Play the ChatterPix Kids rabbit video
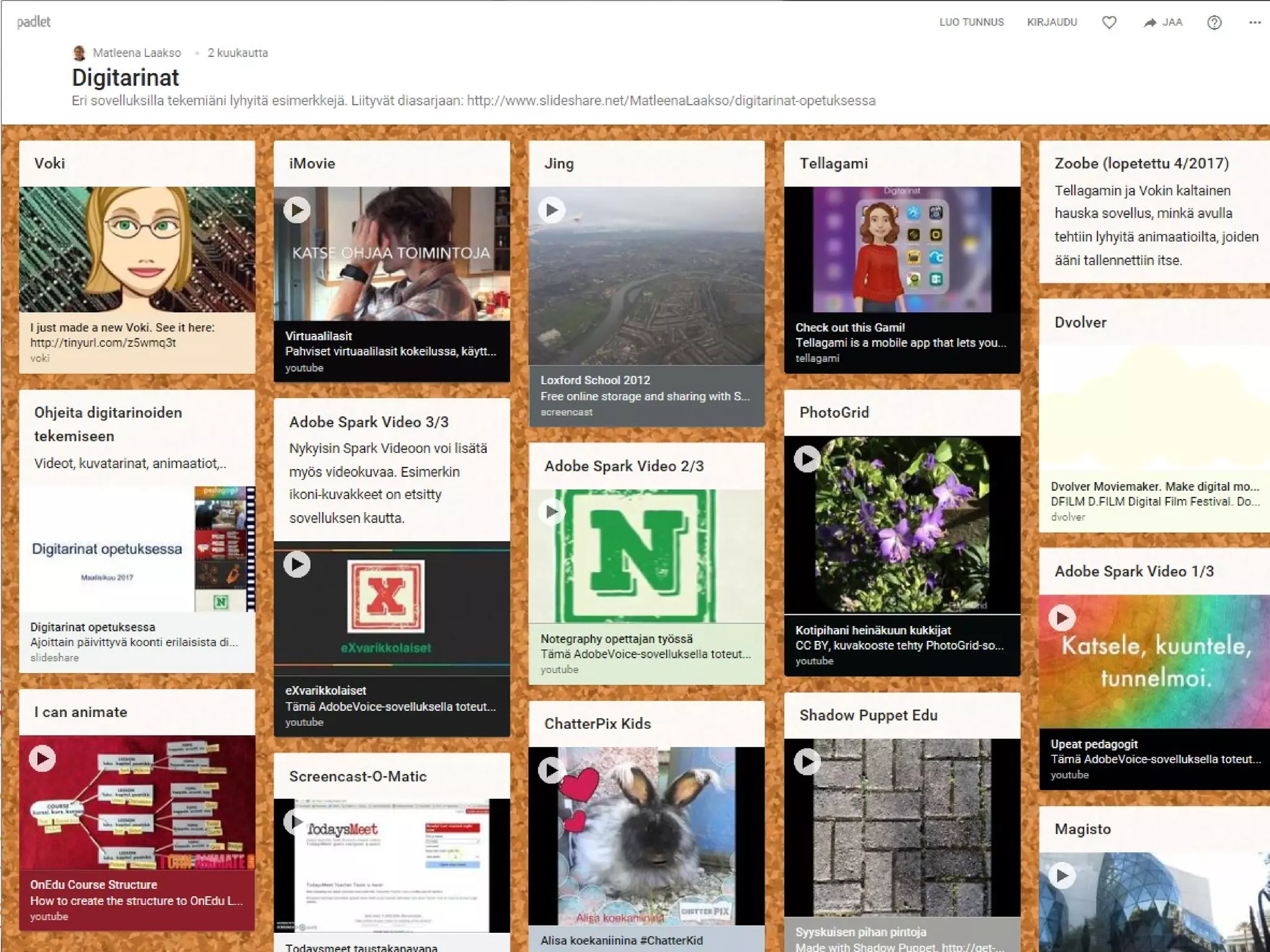Image resolution: width=1270 pixels, height=952 pixels. [x=552, y=770]
